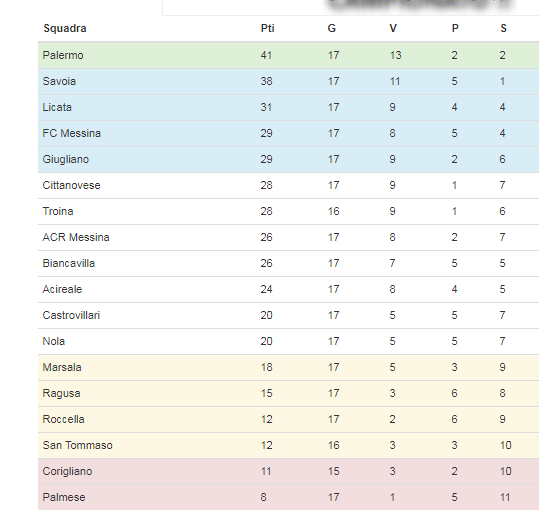Select FC Messina in the standings

(x=72, y=133)
